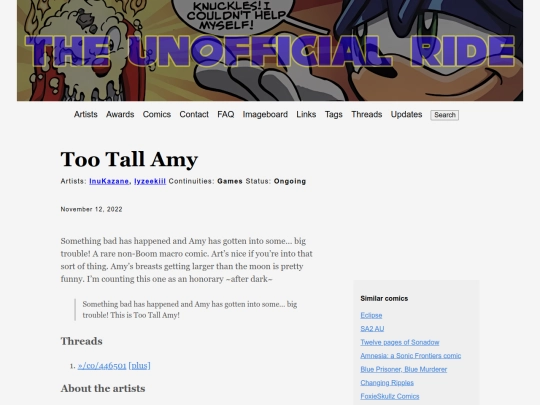Open artist lyzeekiil's profile link
This screenshot has width=540, height=405.
click(x=150, y=181)
